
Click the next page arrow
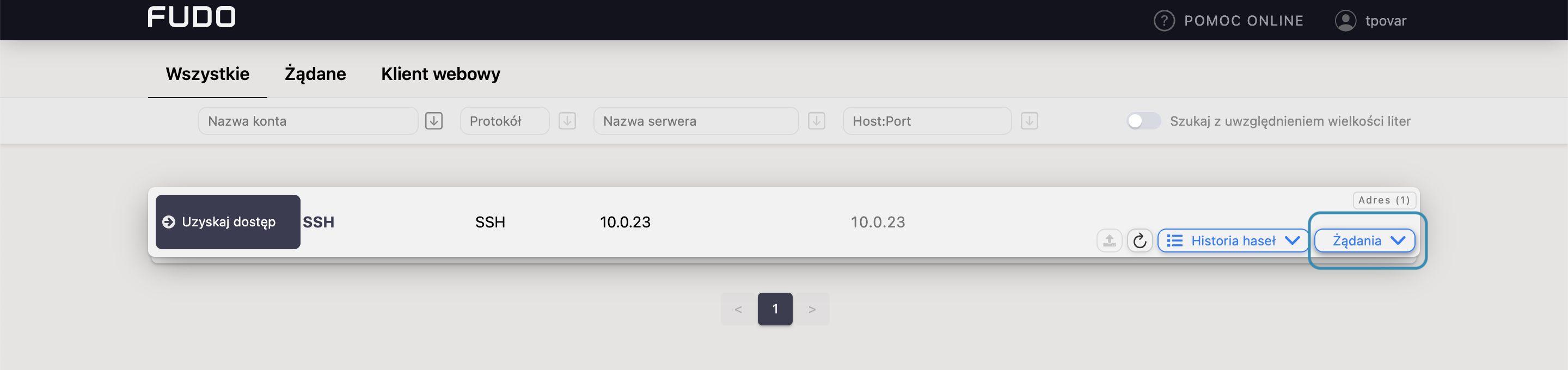811,309
